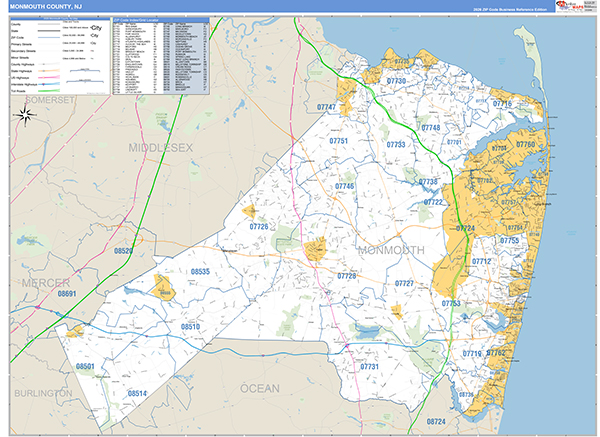Screen dimensions: 600x437
Task: Click the compass rose north arrow icon
Action: click(x=27, y=115)
